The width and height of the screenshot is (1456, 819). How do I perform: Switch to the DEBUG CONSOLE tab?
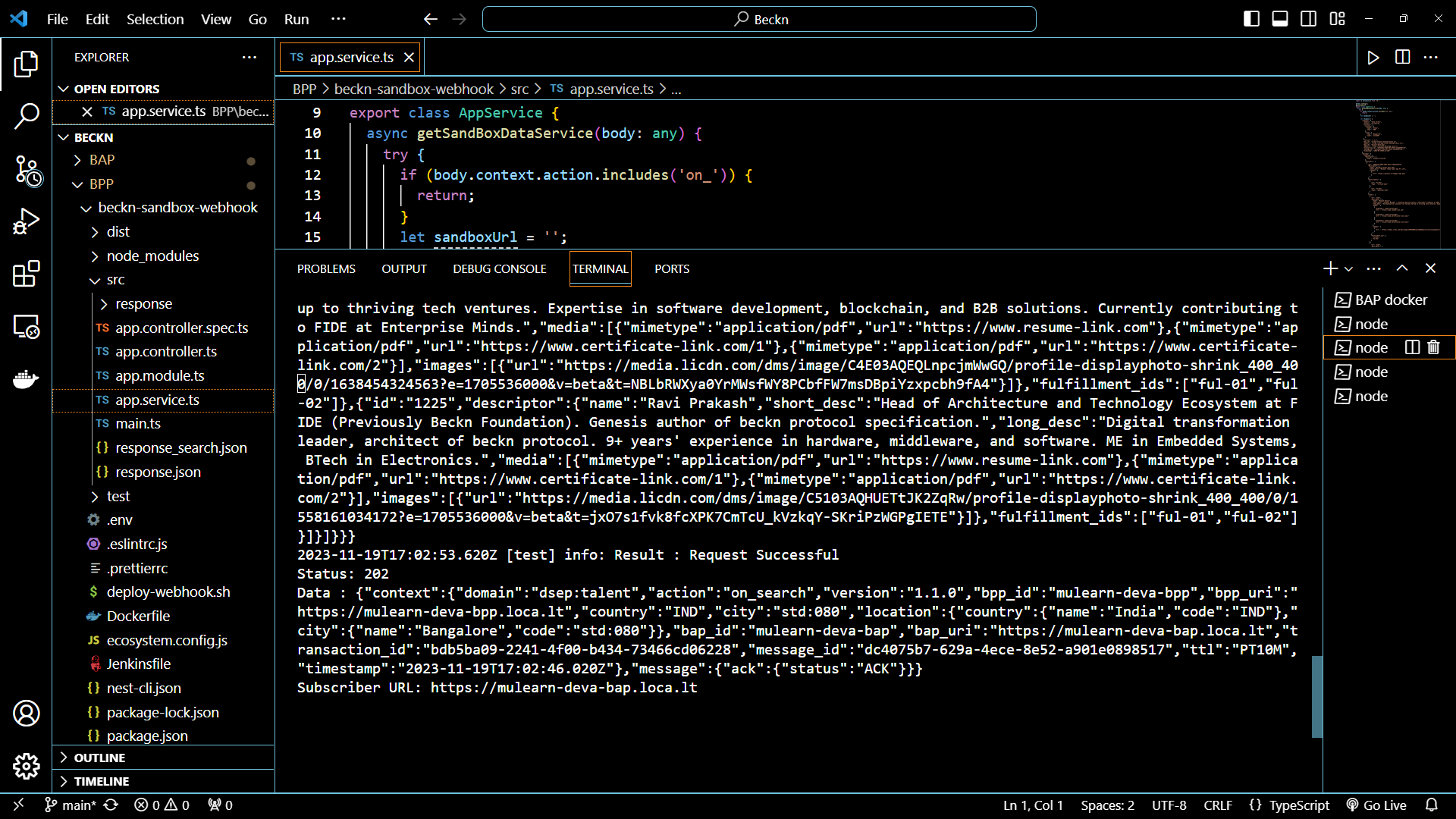coord(499,269)
